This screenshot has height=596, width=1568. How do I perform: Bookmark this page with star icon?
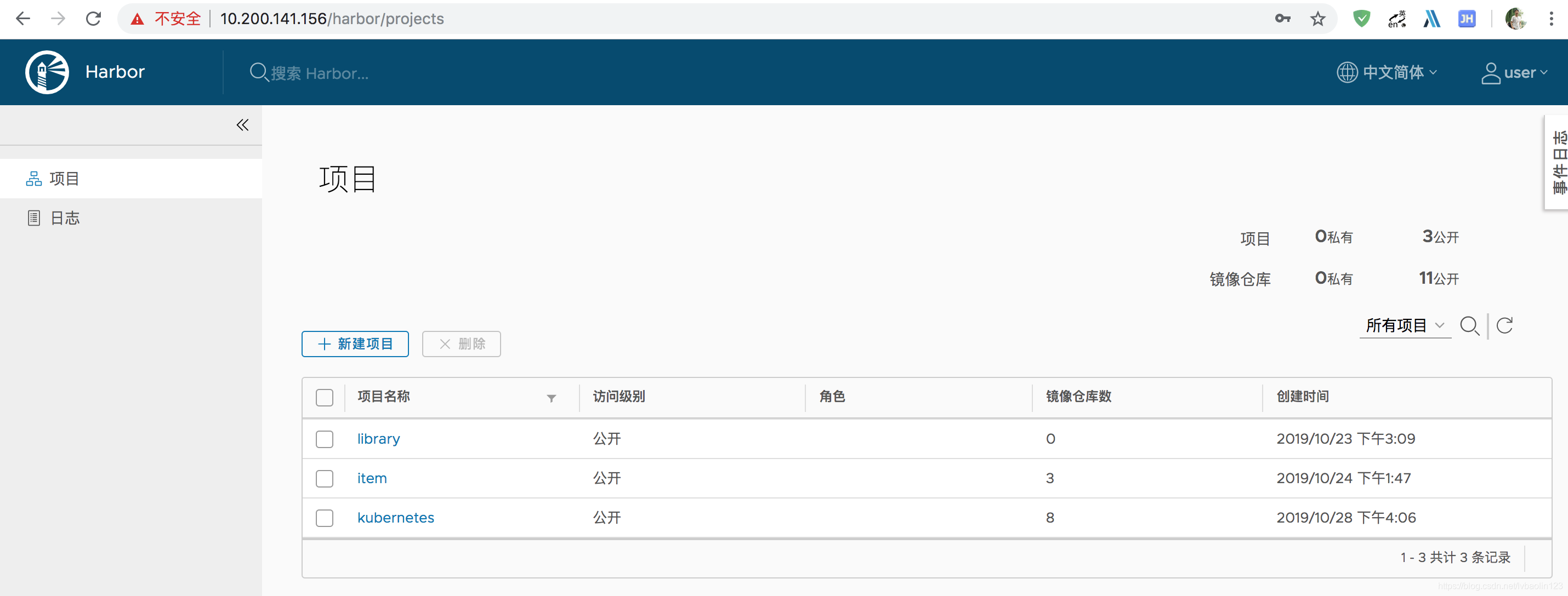click(1317, 19)
